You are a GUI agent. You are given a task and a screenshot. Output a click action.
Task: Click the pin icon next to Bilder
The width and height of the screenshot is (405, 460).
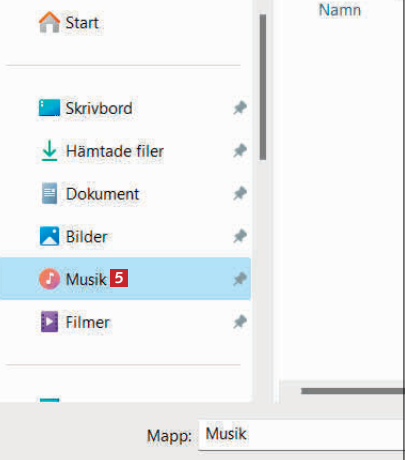(x=240, y=236)
